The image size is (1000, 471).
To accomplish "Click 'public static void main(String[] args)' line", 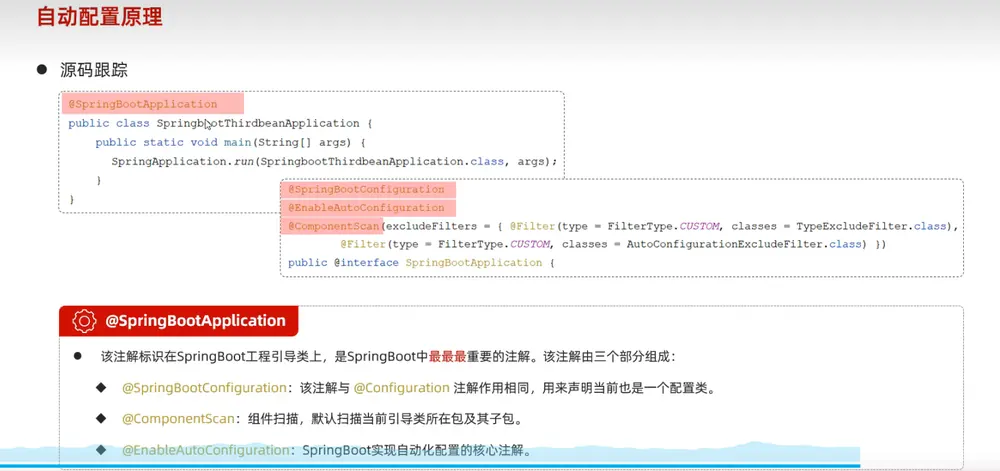I will click(x=230, y=142).
